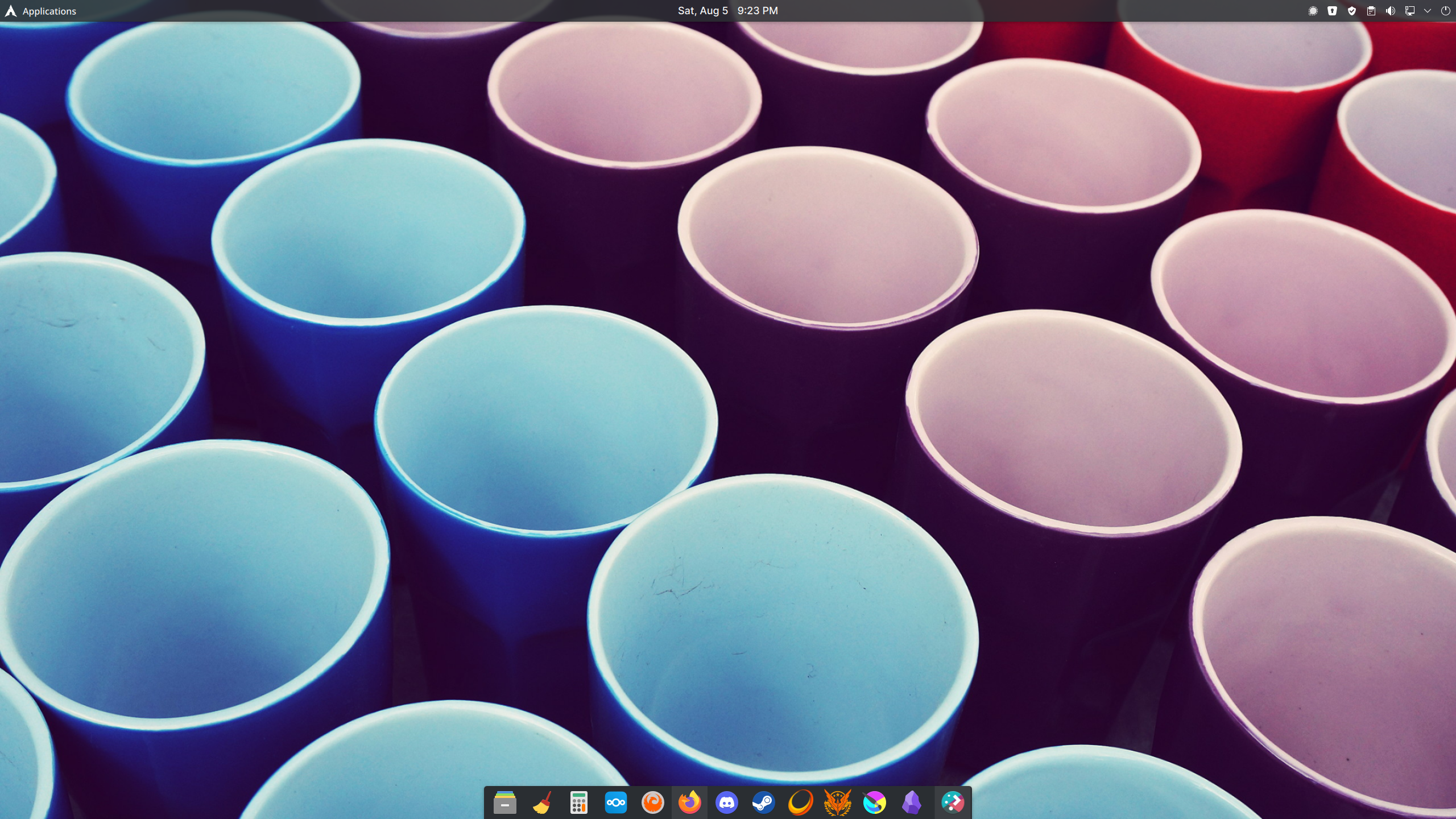Open the checkmark shield security indicator
This screenshot has width=1456, height=819.
coord(1351,11)
